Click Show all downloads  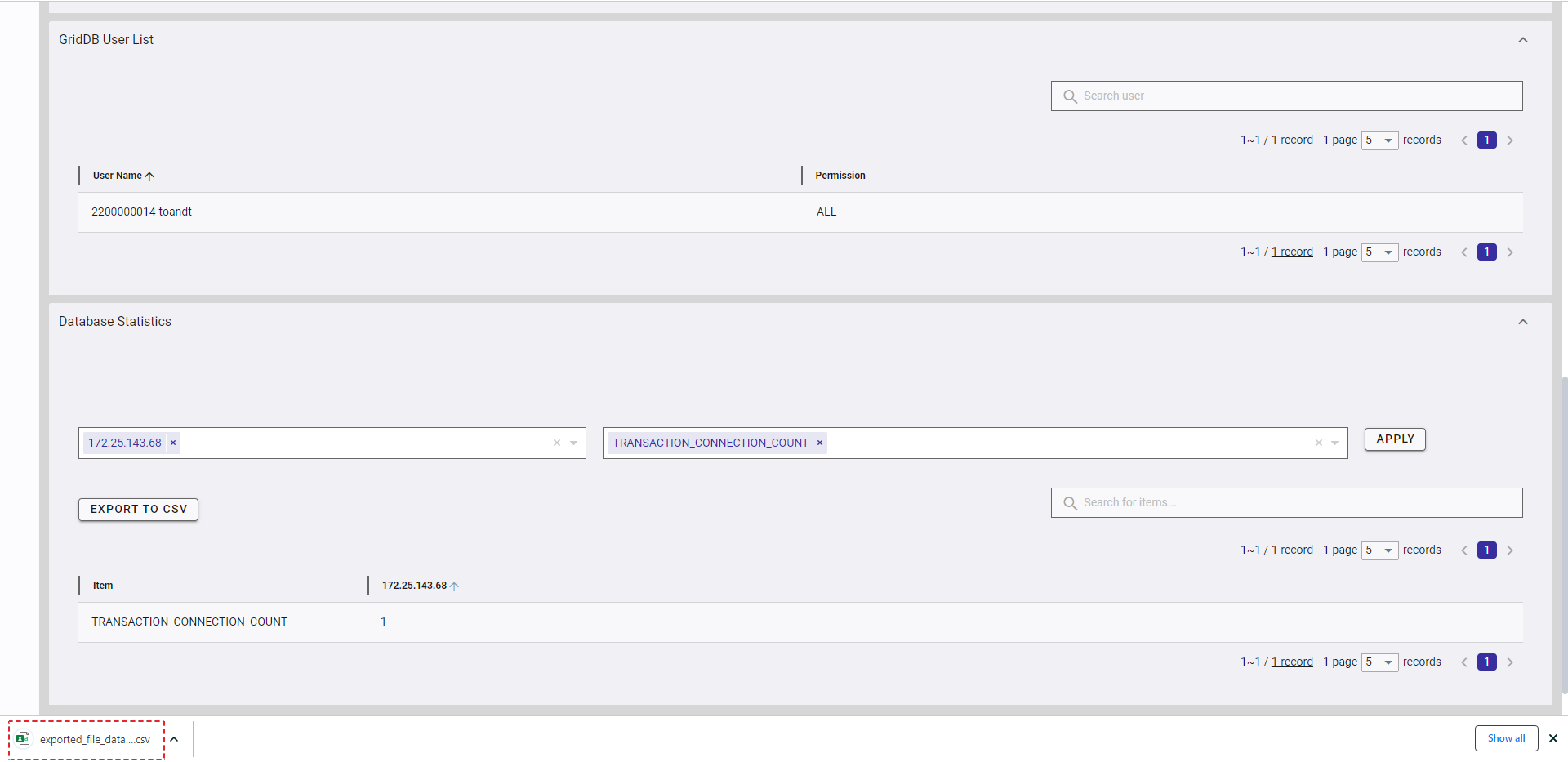(1506, 738)
